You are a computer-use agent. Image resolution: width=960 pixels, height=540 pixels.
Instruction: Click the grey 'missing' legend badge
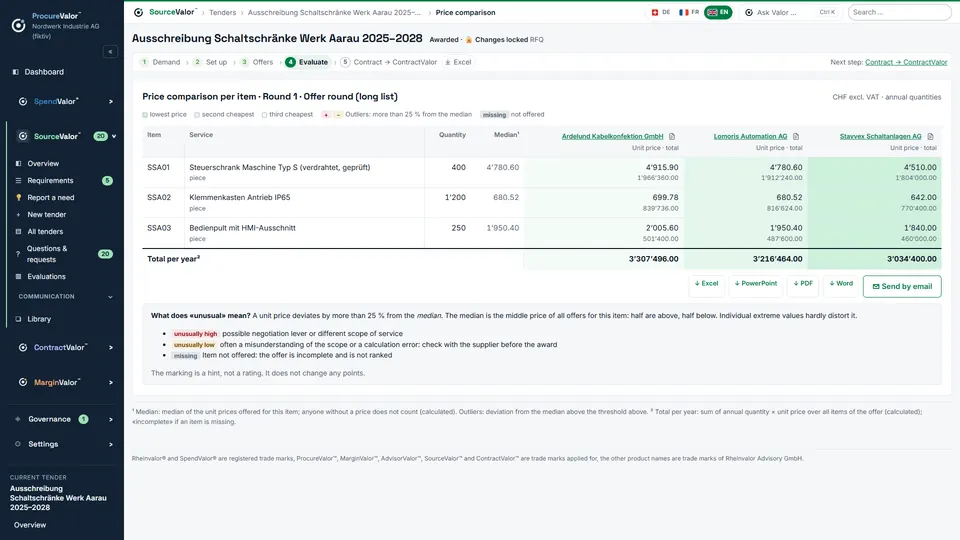pos(494,115)
